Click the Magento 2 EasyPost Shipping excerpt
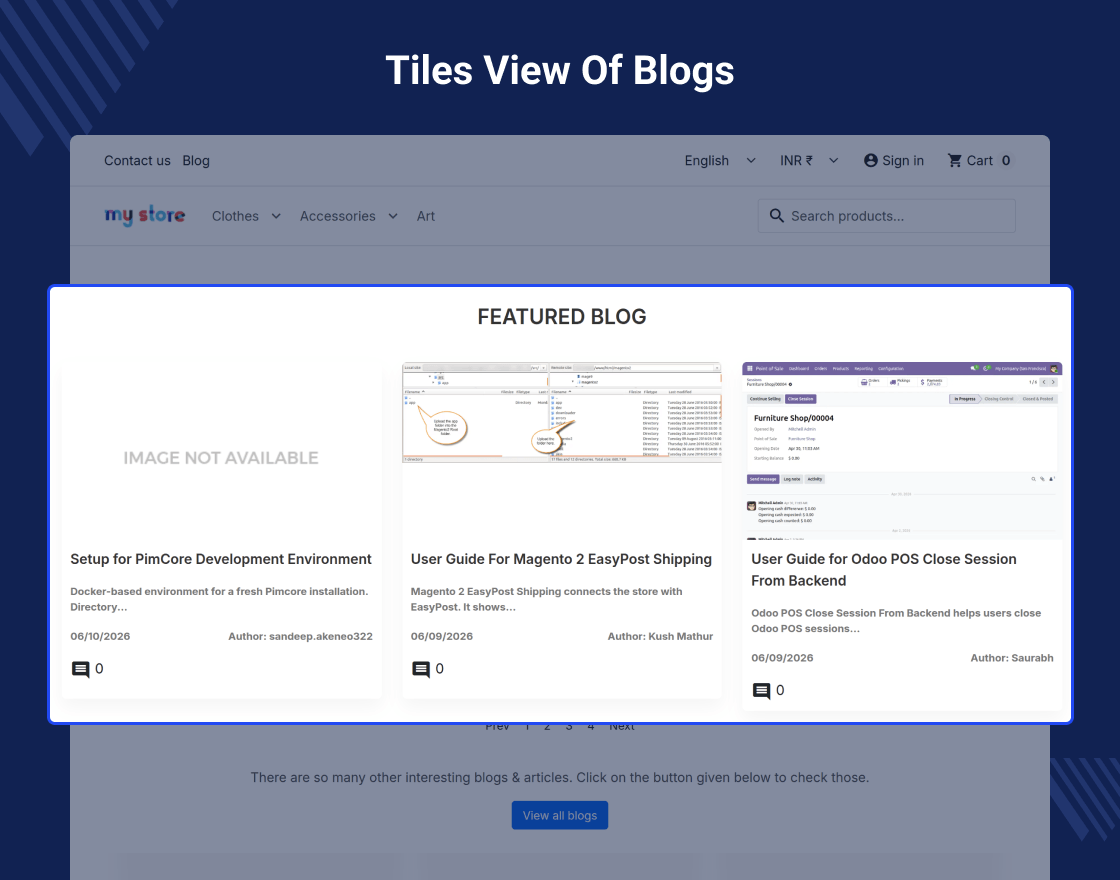Screen dimensions: 1120x880 [x=546, y=599]
